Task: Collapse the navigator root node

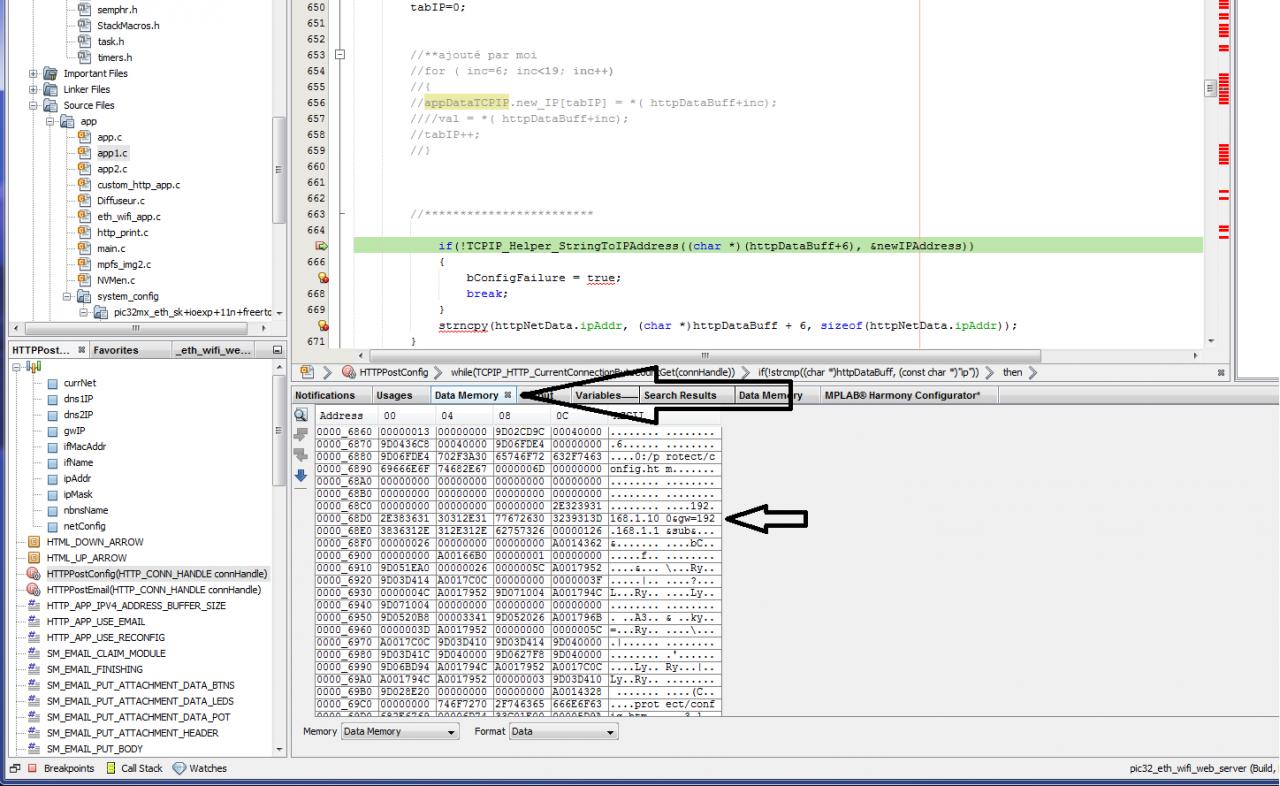Action: coord(17,367)
